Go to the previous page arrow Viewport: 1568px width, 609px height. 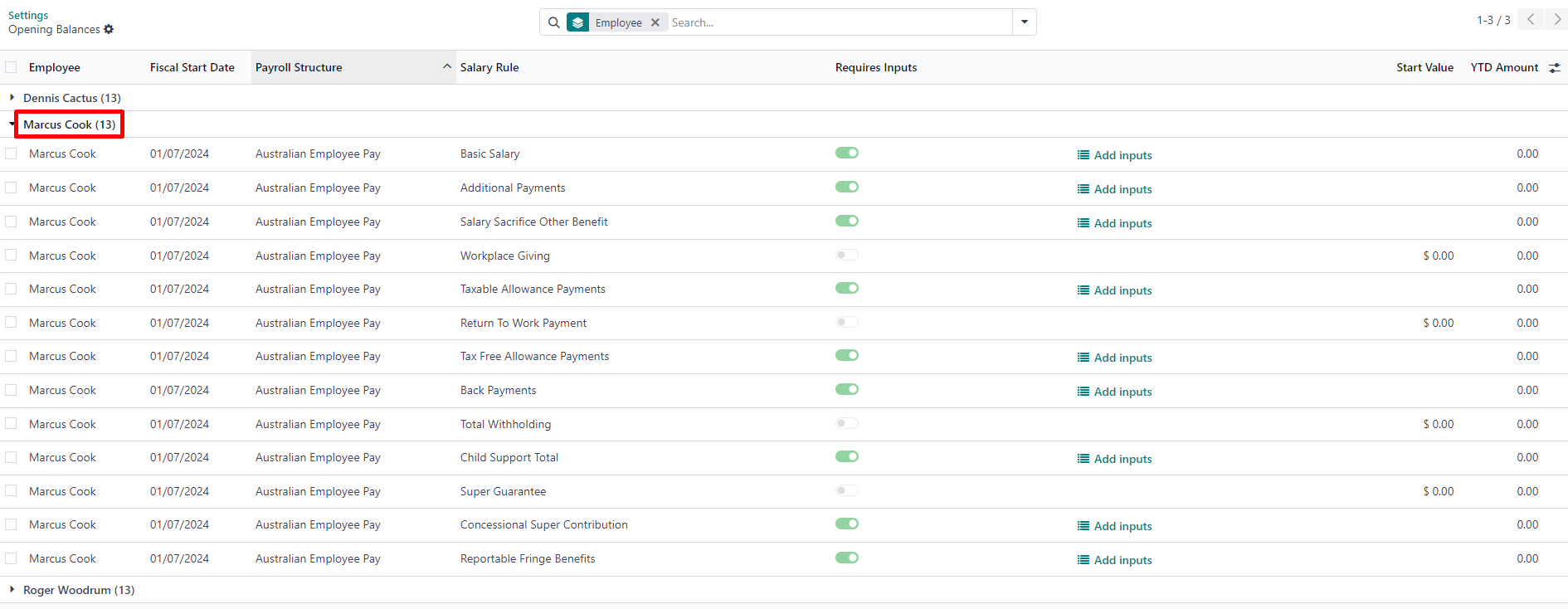(x=1531, y=20)
